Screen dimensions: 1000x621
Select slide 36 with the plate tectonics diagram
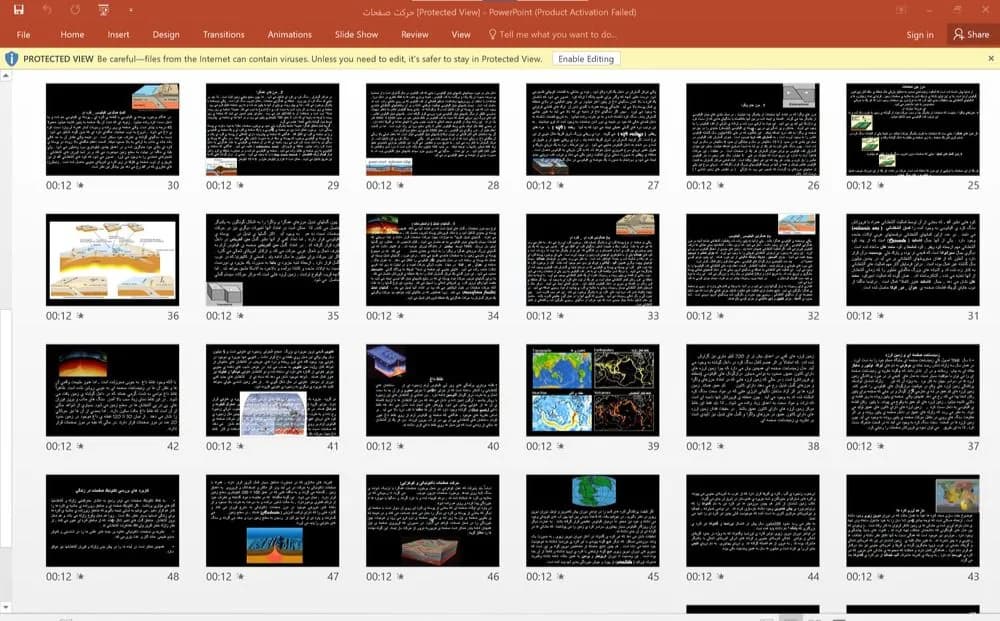[112, 259]
